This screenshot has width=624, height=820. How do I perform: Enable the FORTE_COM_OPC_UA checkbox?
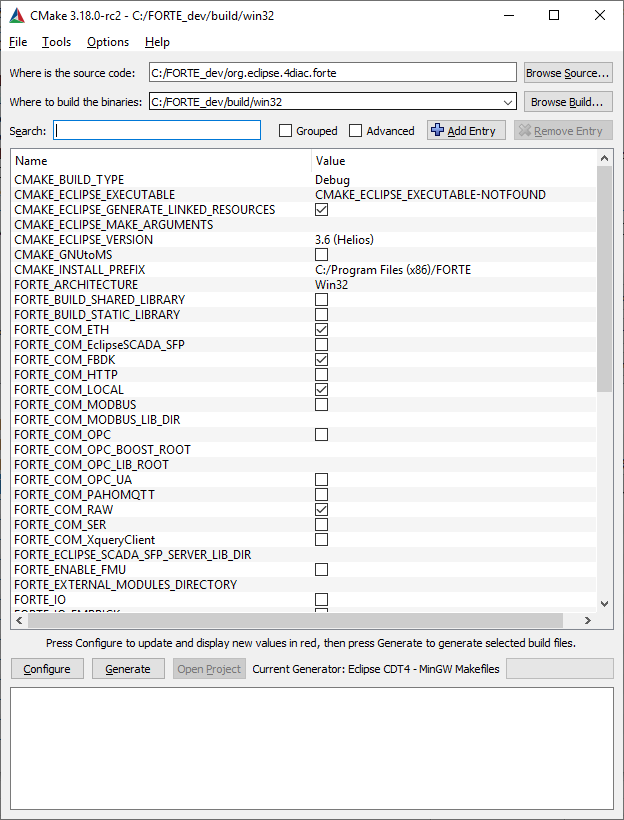click(x=322, y=480)
